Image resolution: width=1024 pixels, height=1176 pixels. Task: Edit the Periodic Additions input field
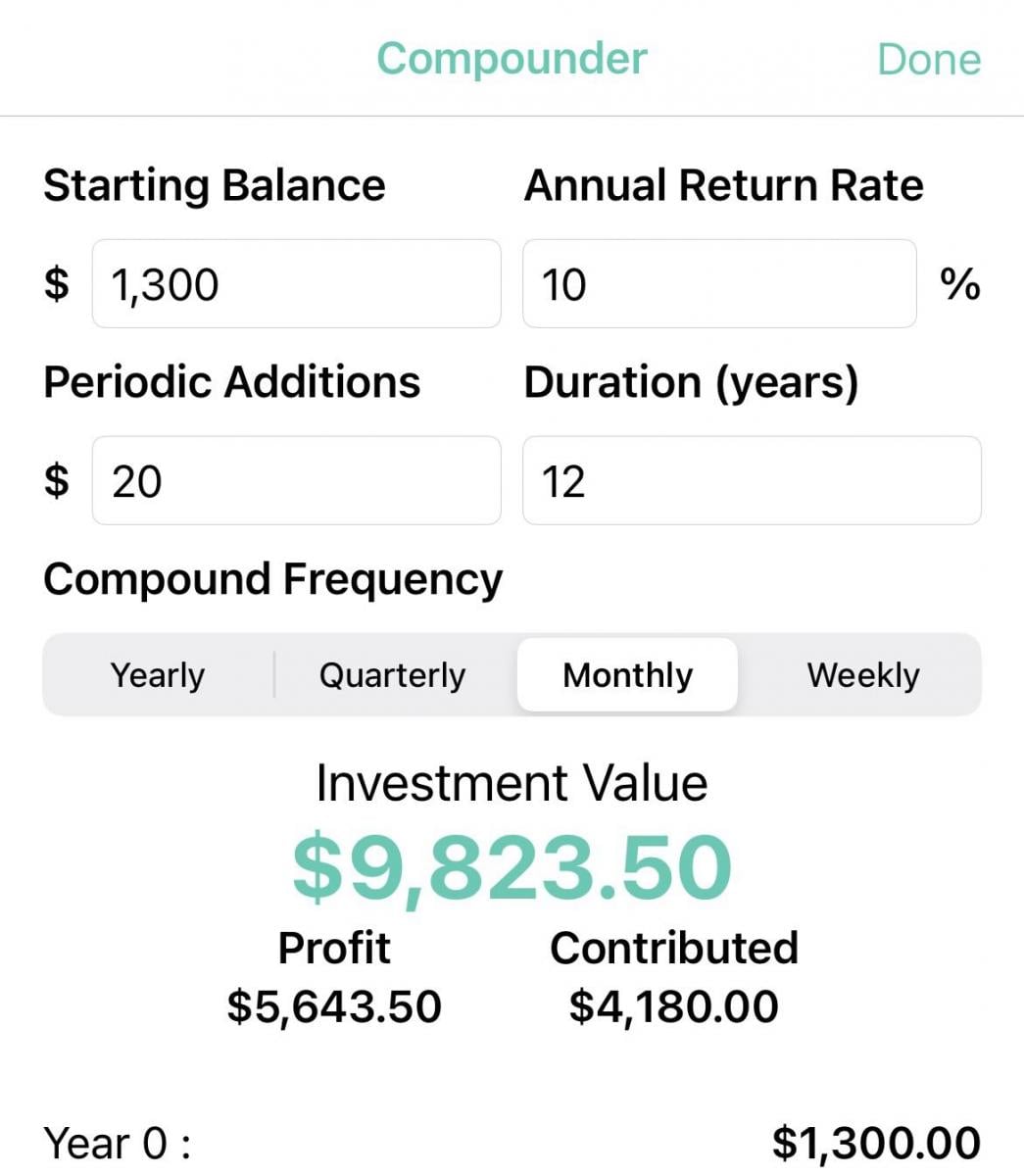coord(296,481)
